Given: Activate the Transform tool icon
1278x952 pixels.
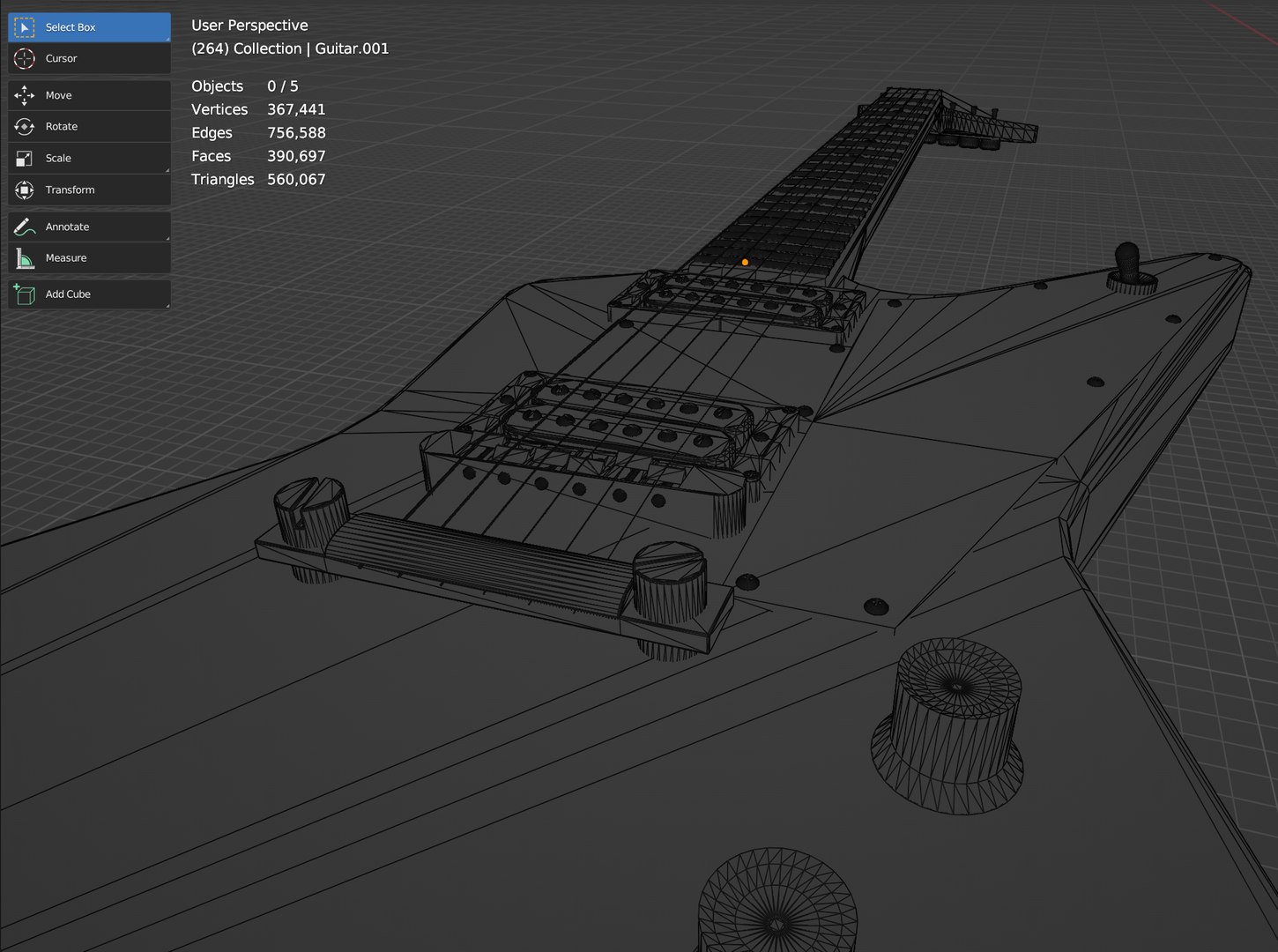Looking at the screenshot, I should click(x=25, y=190).
